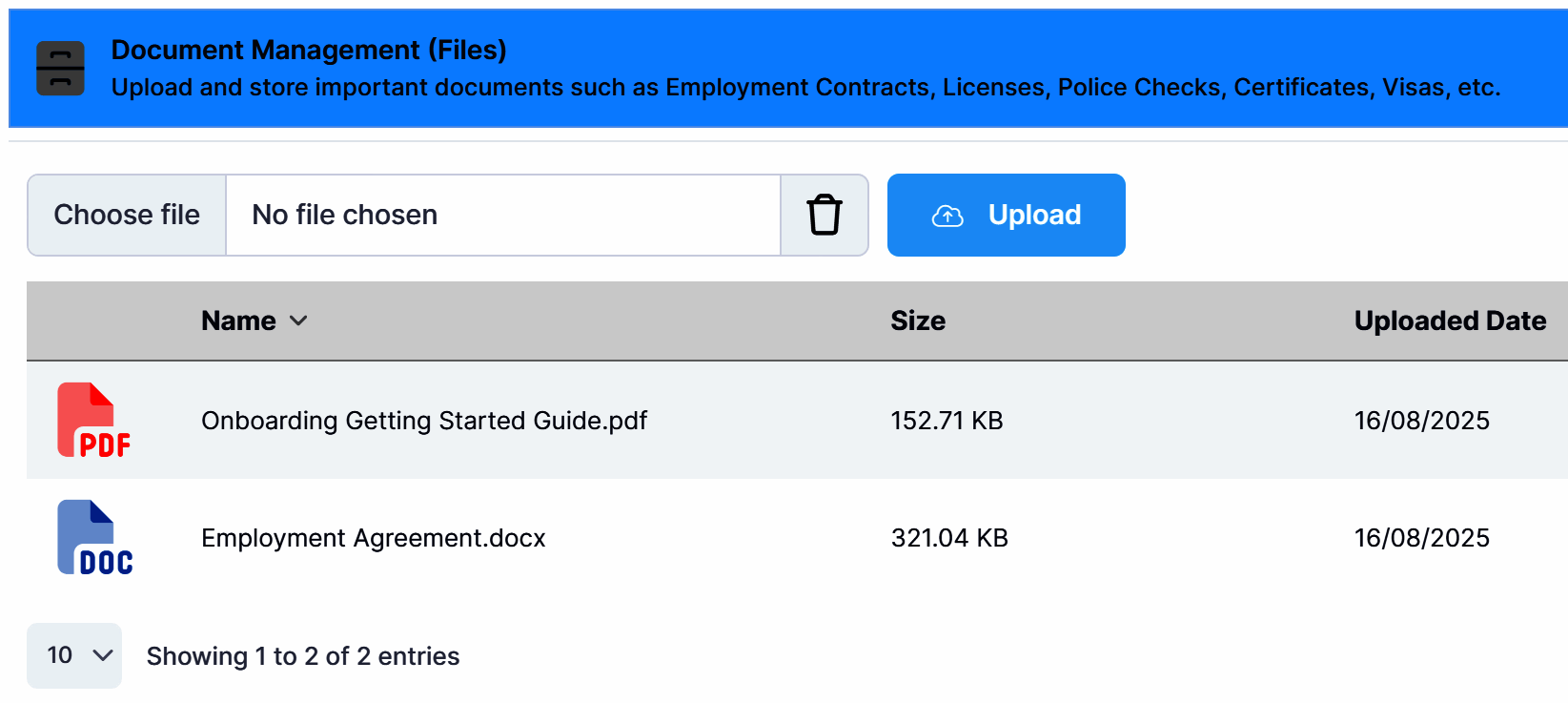Viewport: 1568px width, 703px height.
Task: Click the Name column header label
Action: (x=238, y=320)
